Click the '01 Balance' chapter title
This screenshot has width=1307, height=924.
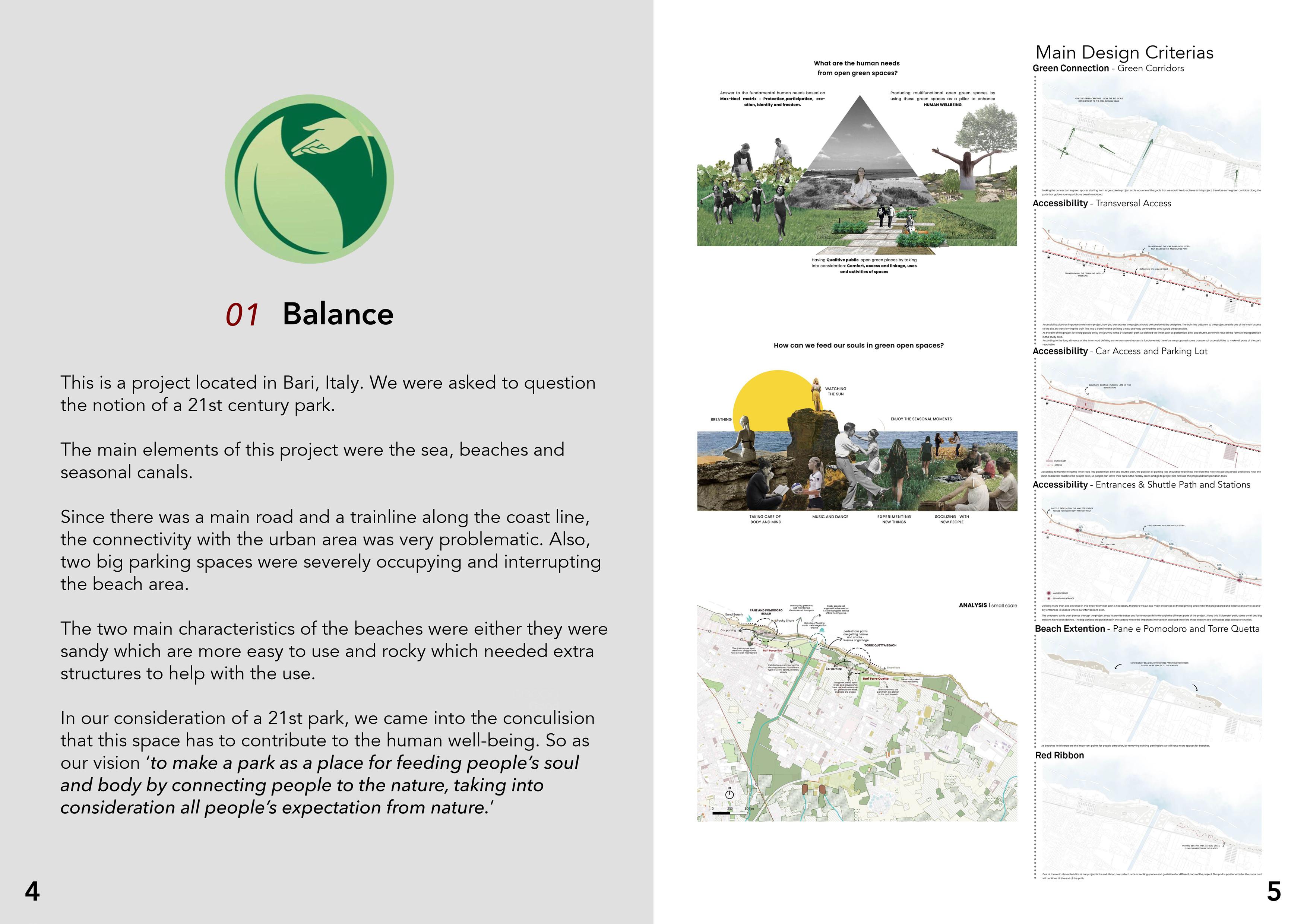[309, 314]
